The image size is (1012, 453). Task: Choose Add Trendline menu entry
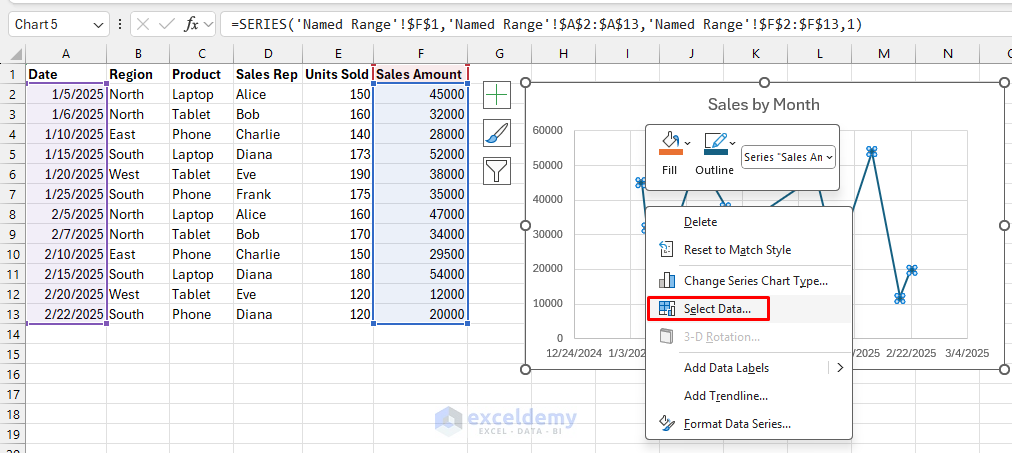tap(725, 396)
